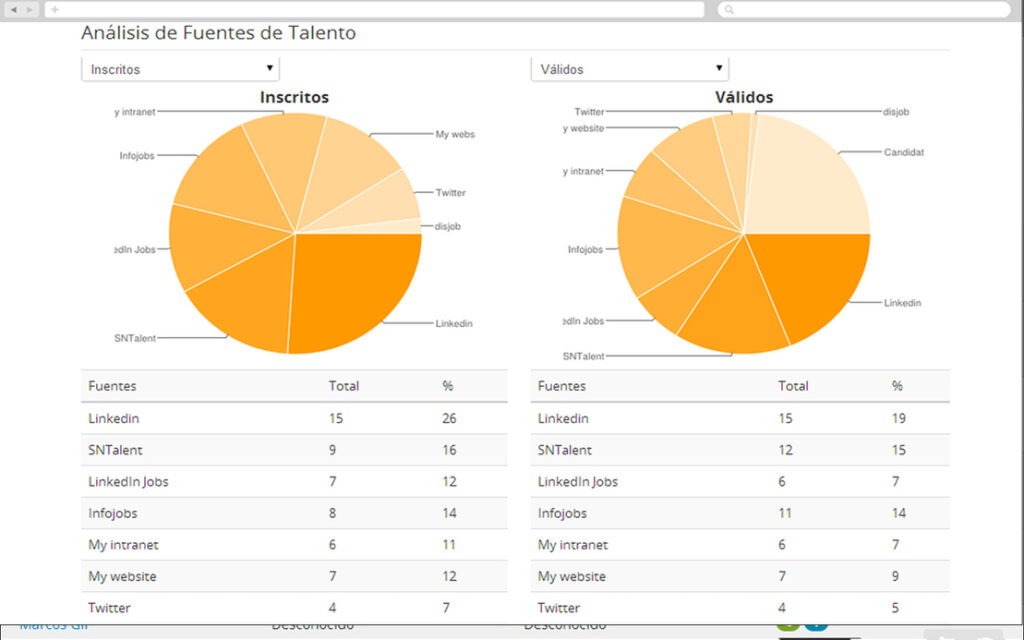This screenshot has width=1024, height=640.
Task: Click the Marcos Gil link
Action: pos(52,623)
